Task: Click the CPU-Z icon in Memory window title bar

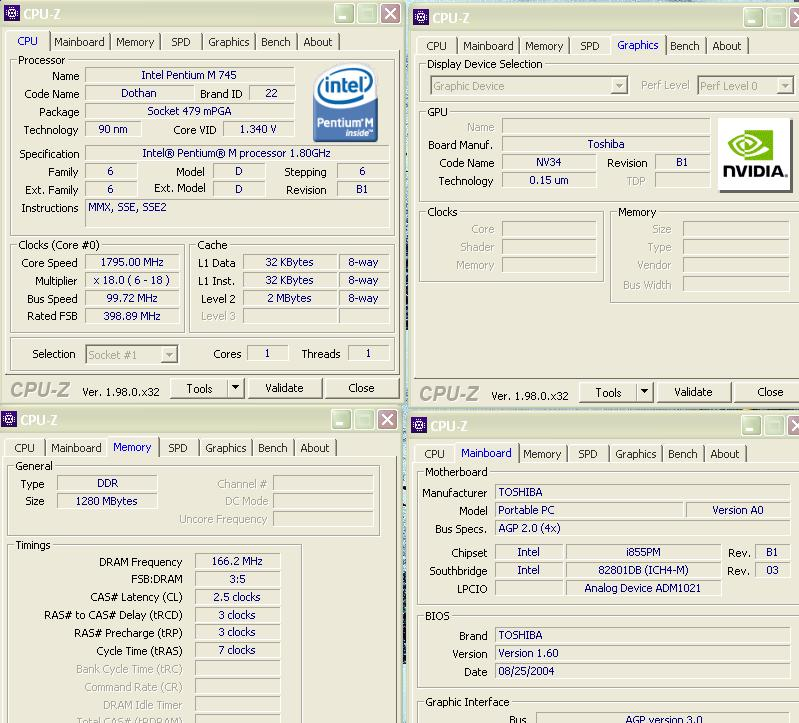Action: click(x=9, y=419)
